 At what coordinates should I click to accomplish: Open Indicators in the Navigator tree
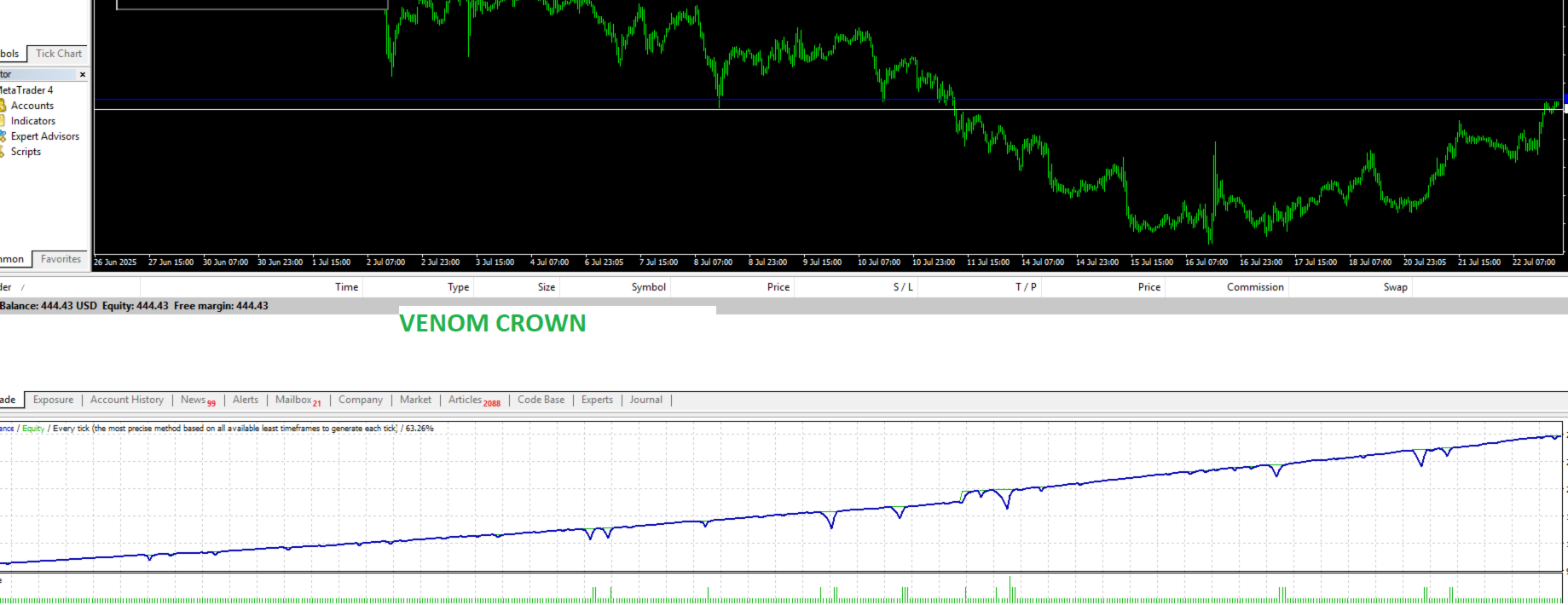[x=33, y=121]
